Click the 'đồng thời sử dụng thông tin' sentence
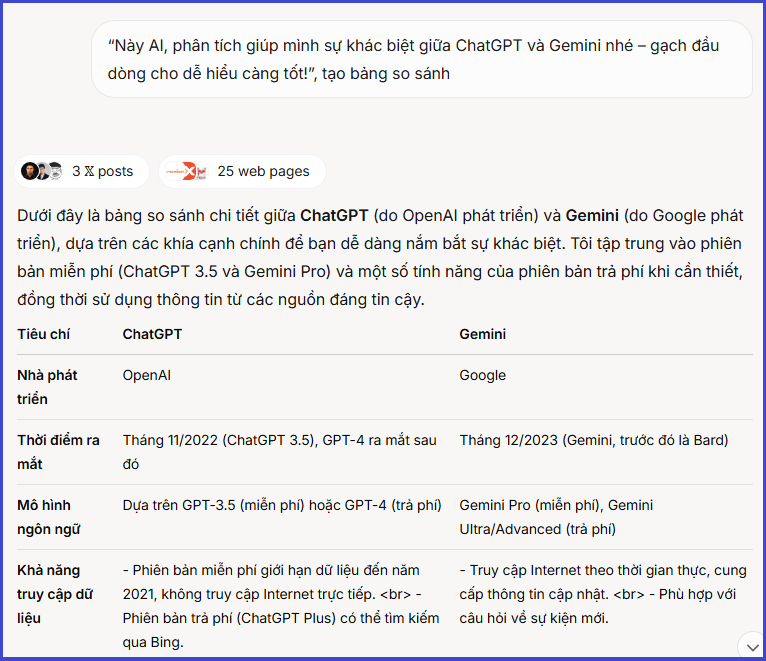766x661 pixels. [221, 299]
